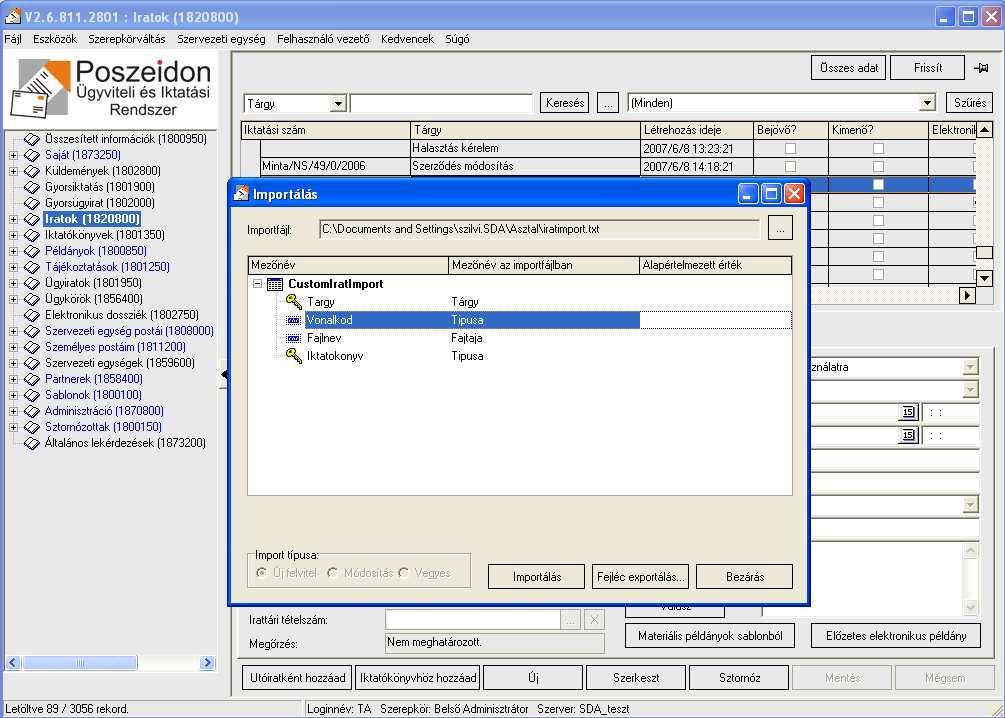Select the Új felvitel radio button
Image resolution: width=1005 pixels, height=718 pixels.
262,572
